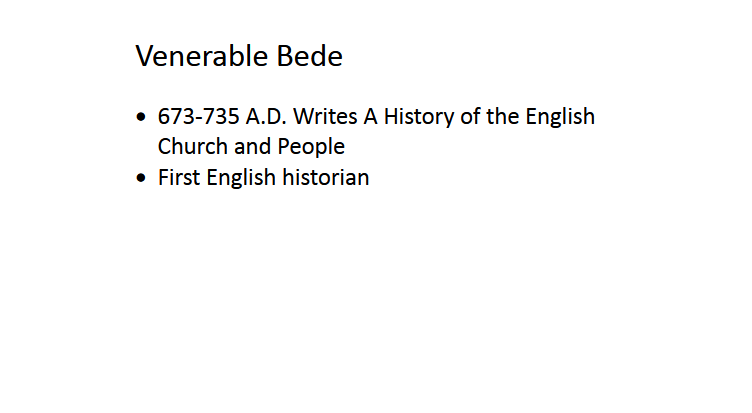Image resolution: width=752 pixels, height=413 pixels.
Task: Click "and" between Church and People
Action: coord(252,147)
